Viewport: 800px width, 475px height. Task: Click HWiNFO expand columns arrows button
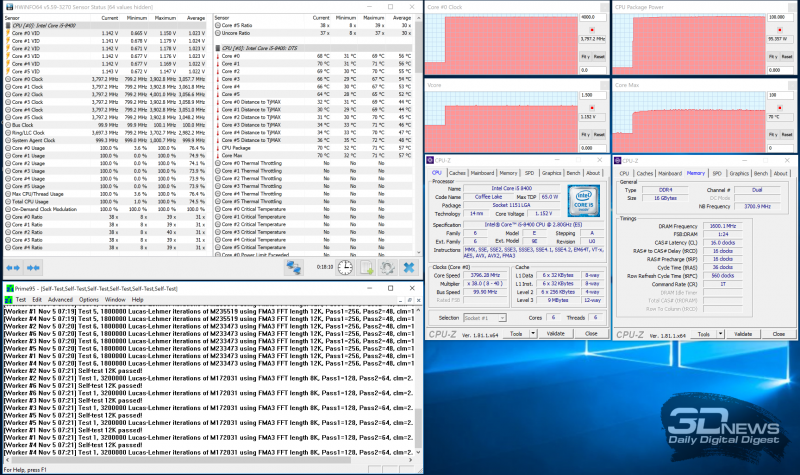[13, 267]
